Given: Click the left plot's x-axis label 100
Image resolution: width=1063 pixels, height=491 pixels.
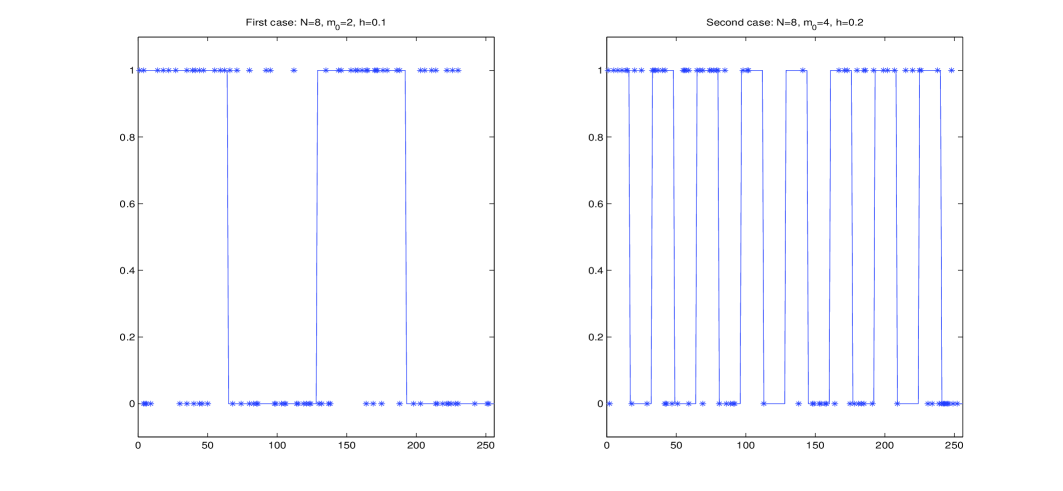Looking at the screenshot, I should 277,448.
